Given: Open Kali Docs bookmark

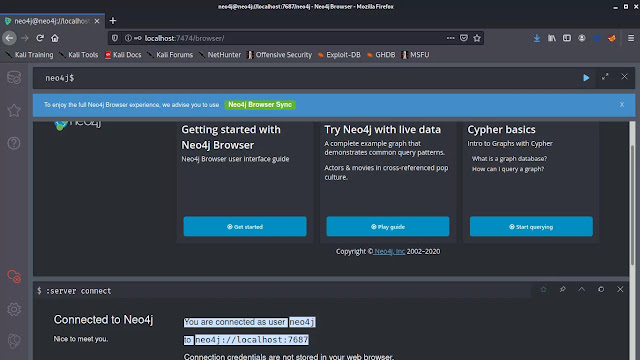Looking at the screenshot, I should (123, 55).
